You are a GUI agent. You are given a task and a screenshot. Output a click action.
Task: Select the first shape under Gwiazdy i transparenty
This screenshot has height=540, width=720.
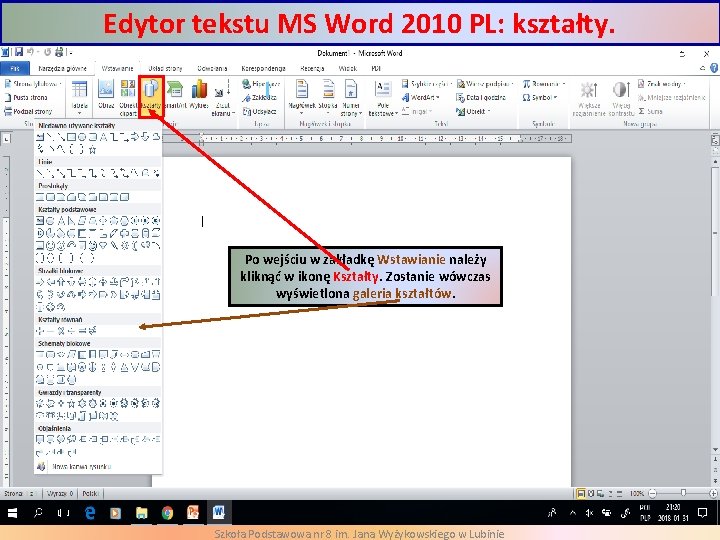tap(40, 404)
